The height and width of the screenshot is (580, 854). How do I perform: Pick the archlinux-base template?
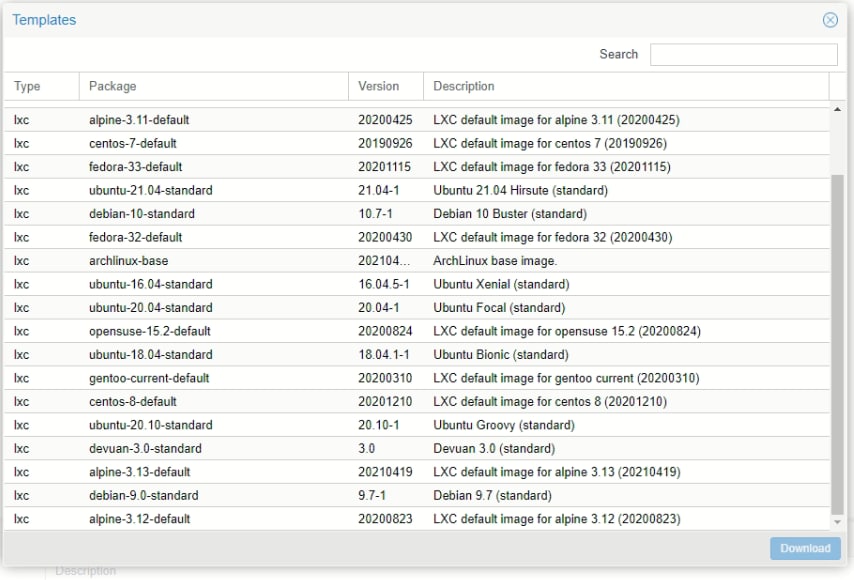(129, 261)
